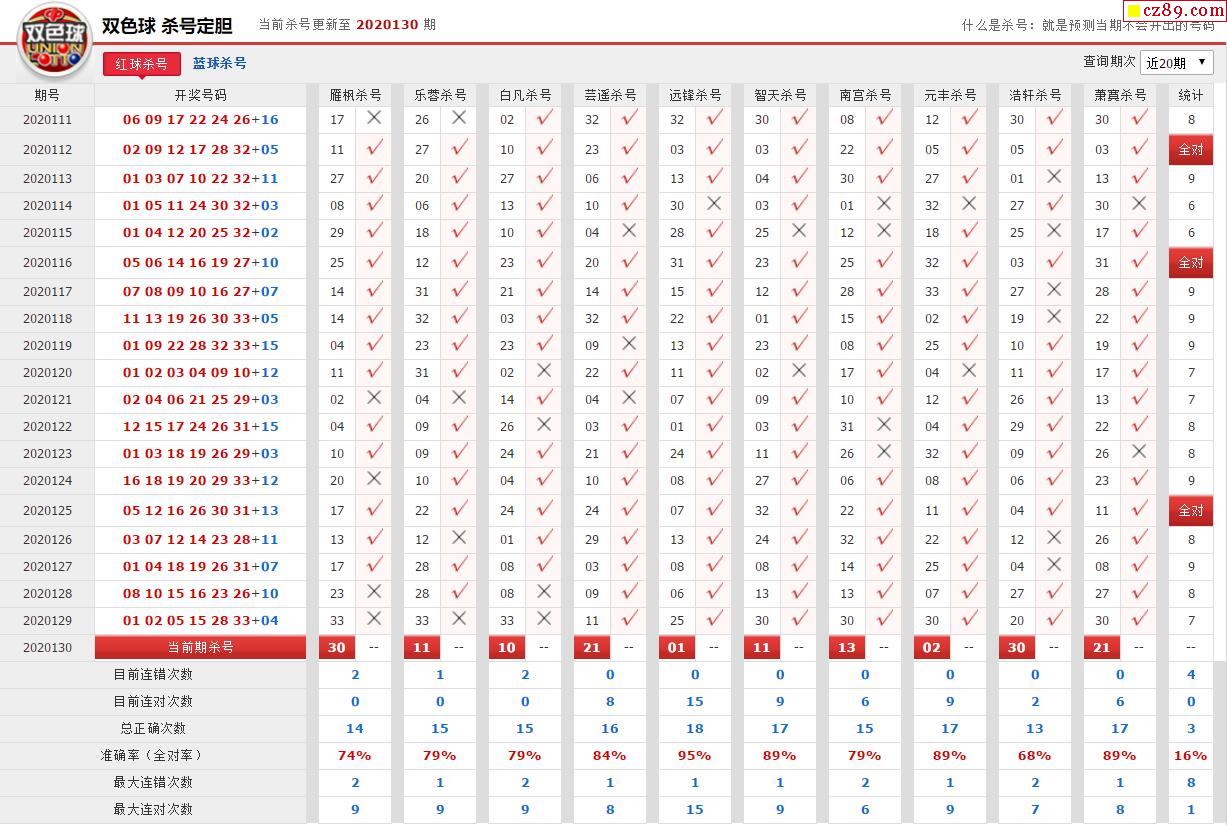Click current kill number 01 under 远锋杀号
1227x825 pixels.
tap(676, 647)
